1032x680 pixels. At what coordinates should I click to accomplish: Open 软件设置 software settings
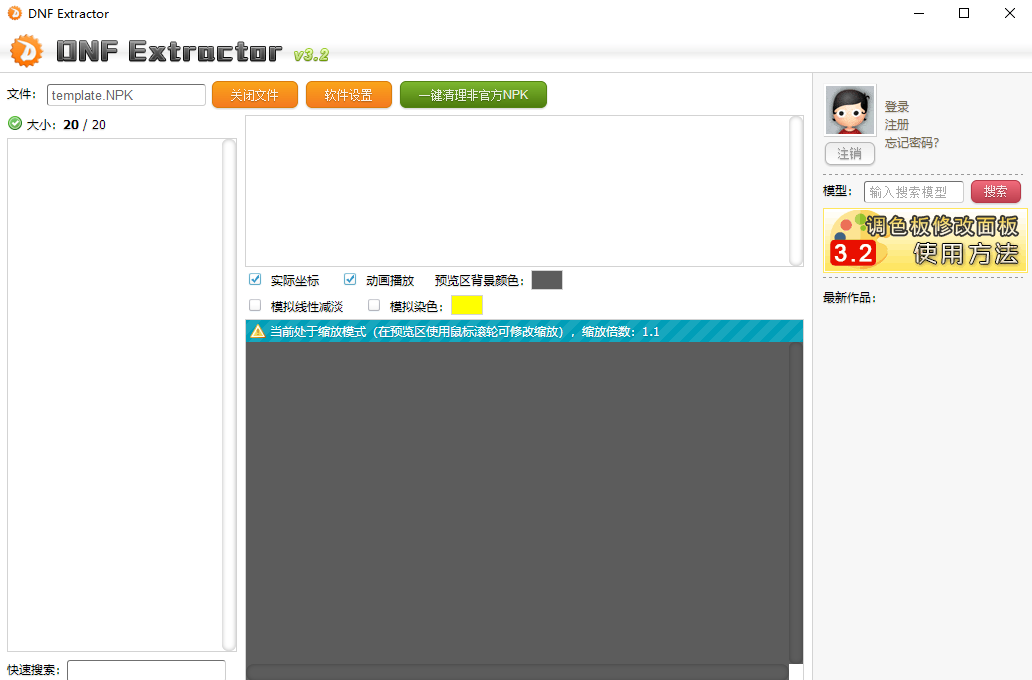[348, 94]
